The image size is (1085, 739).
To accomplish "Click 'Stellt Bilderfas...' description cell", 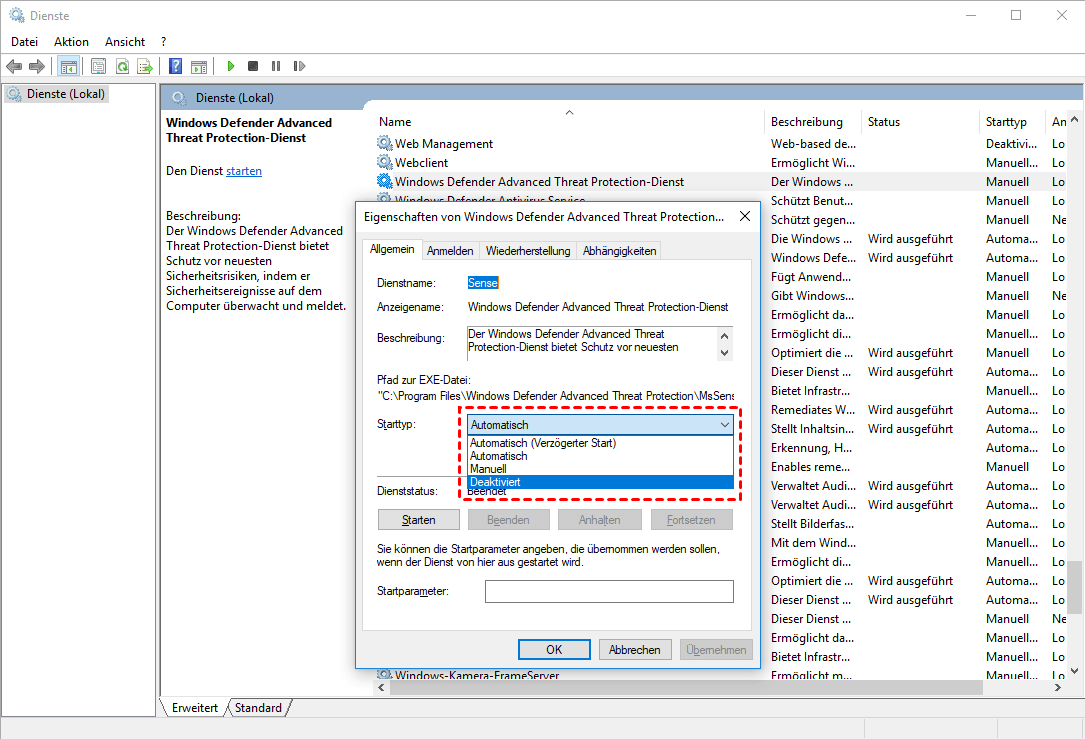I will [812, 524].
